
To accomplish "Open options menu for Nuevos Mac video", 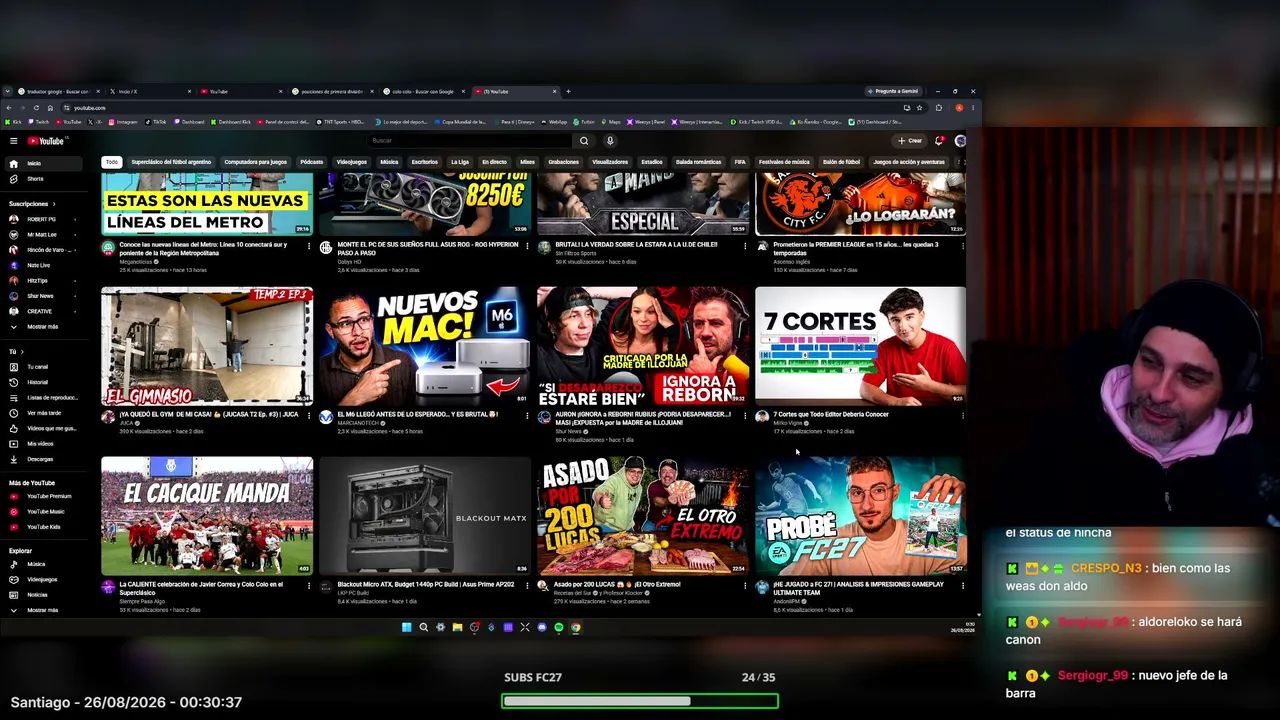I will [527, 415].
